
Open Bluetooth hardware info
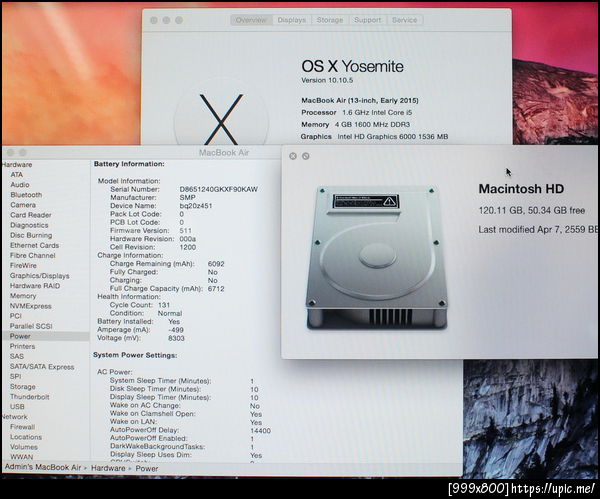pyautogui.click(x=26, y=195)
